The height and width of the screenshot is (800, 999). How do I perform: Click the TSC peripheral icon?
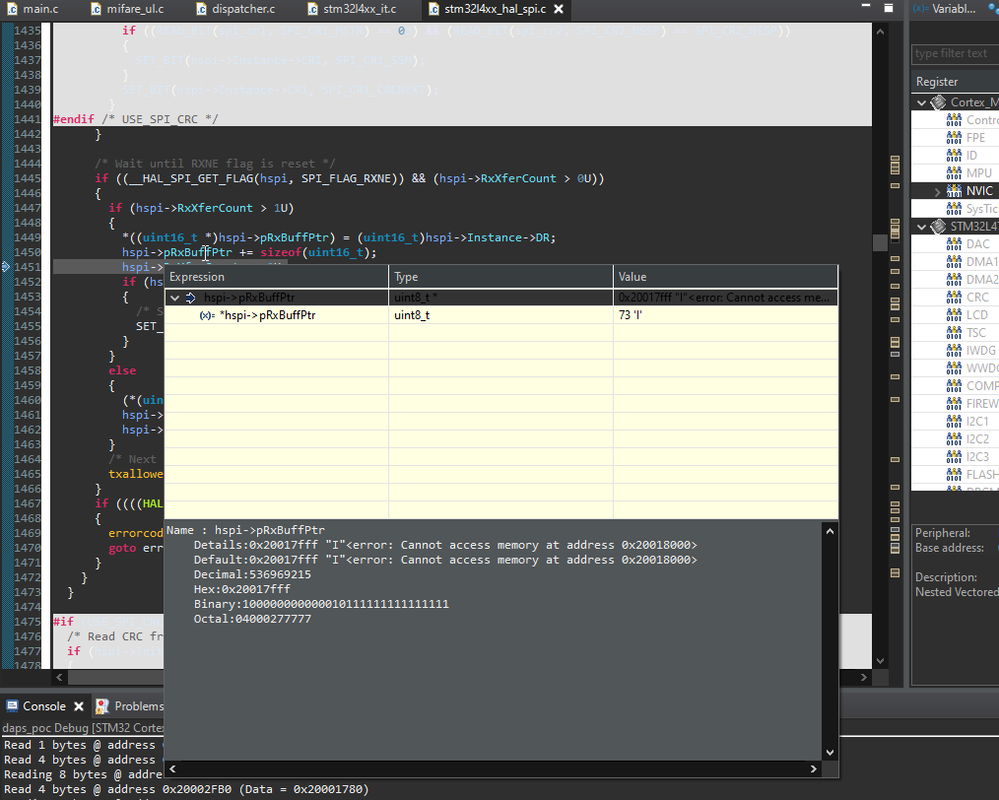tap(954, 332)
